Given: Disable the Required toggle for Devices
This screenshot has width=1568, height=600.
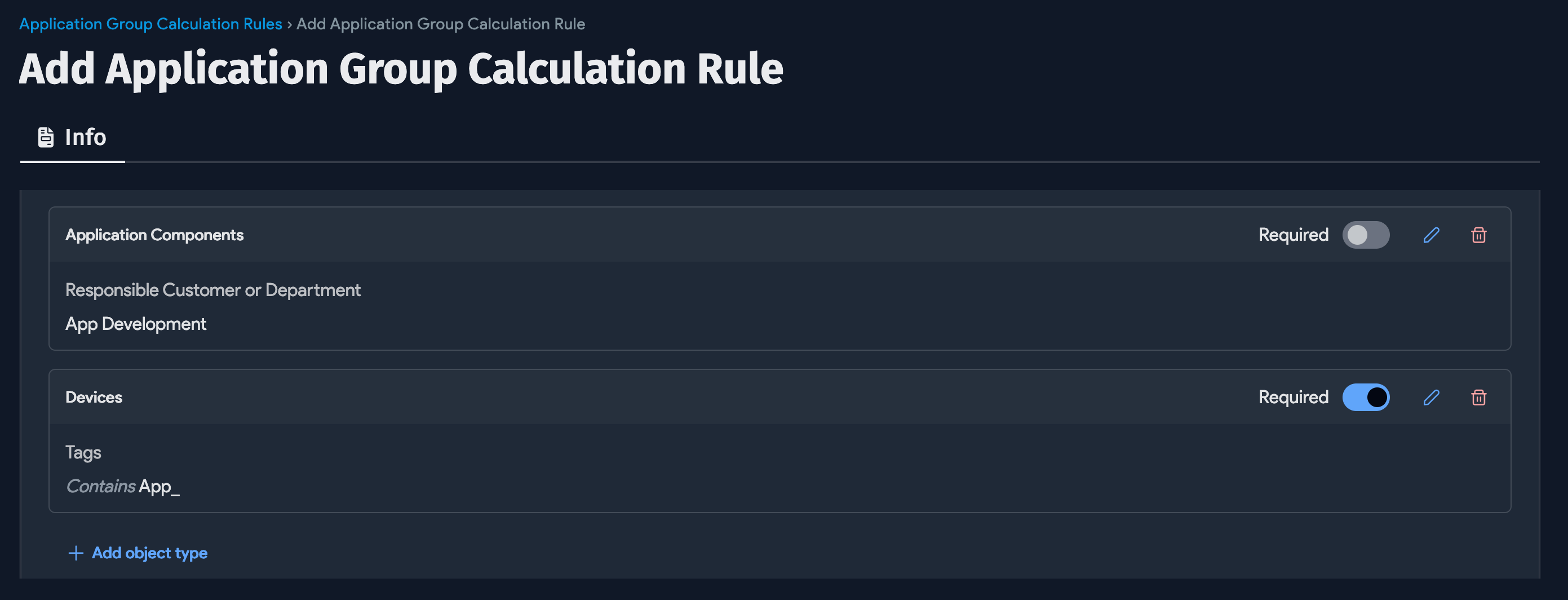Looking at the screenshot, I should click(x=1365, y=398).
